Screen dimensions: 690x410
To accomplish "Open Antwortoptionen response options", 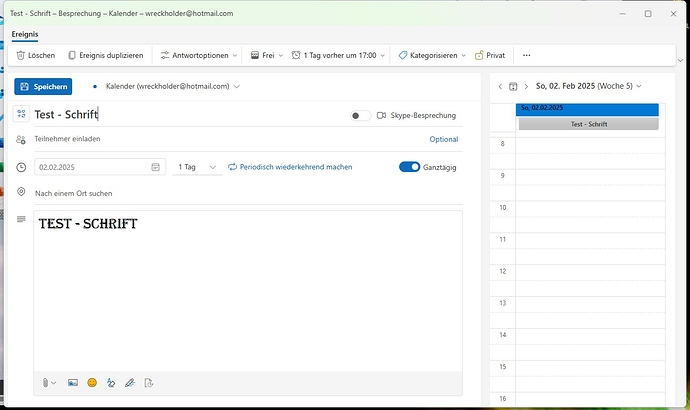I will [x=198, y=55].
